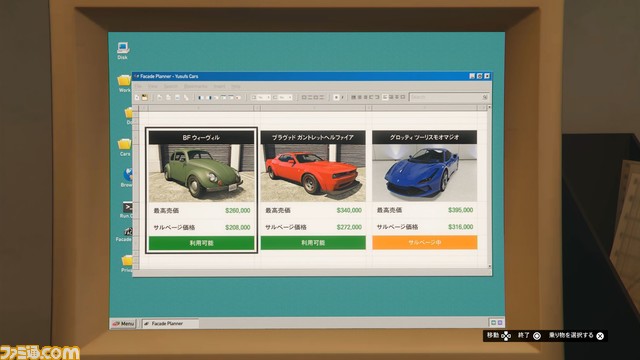Screen dimensions: 640x360
Task: Click the green 利用可能 button under BF ウィーヴィル
Action: [201, 243]
